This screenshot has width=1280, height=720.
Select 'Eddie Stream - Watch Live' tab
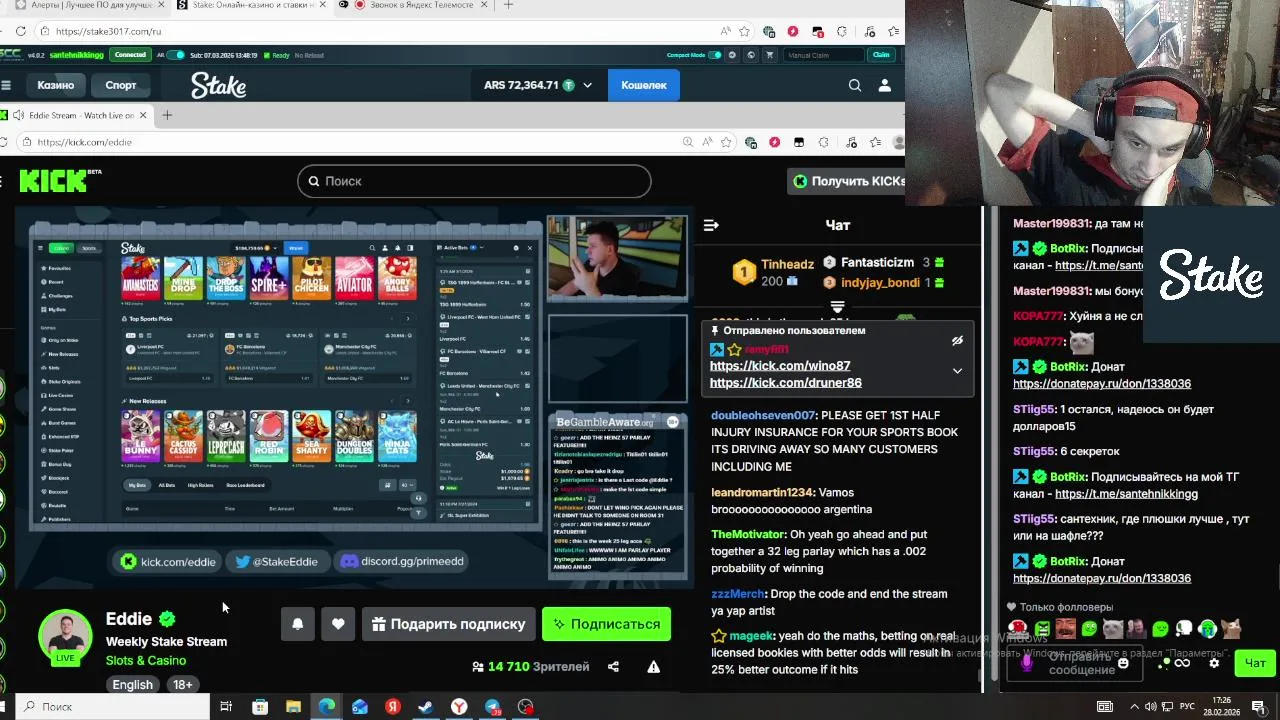coord(75,115)
